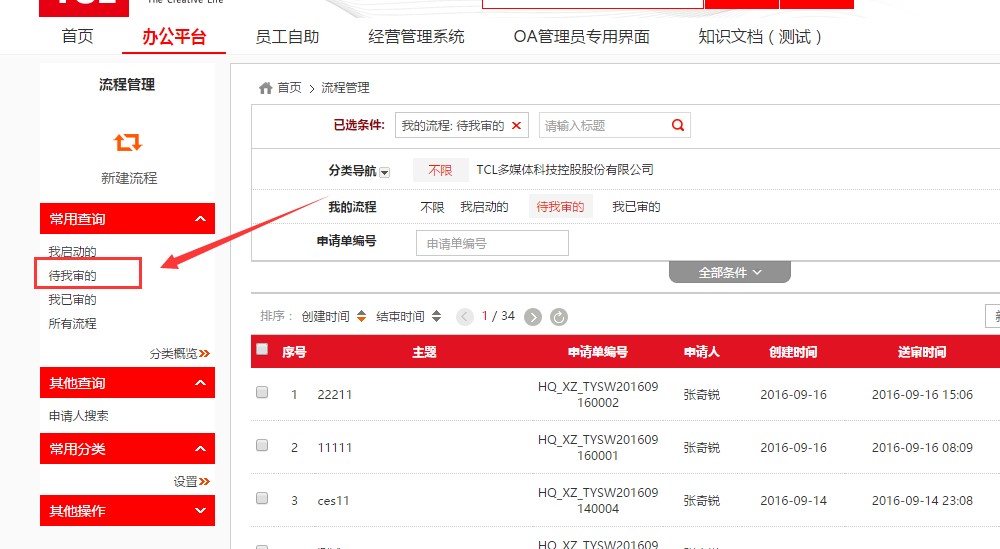
Task: Click the 申请单编号 input field
Action: coord(492,243)
